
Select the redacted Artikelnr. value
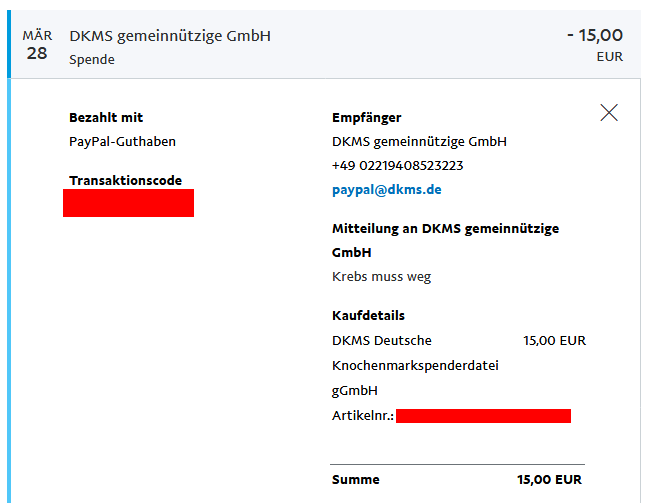tap(483, 416)
